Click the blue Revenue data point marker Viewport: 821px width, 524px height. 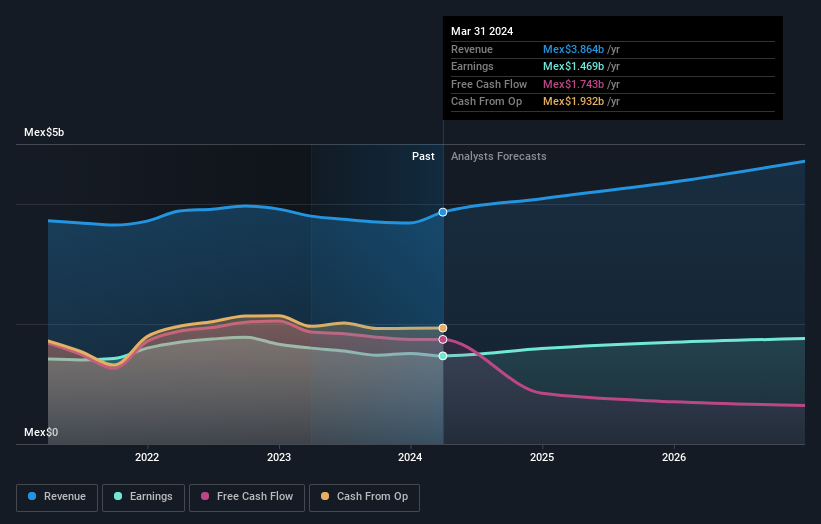click(443, 212)
